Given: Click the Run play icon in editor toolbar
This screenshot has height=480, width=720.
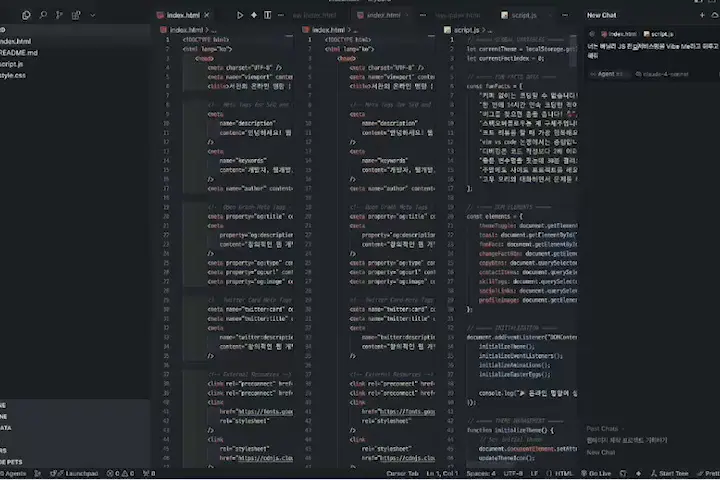Looking at the screenshot, I should click(x=239, y=15).
